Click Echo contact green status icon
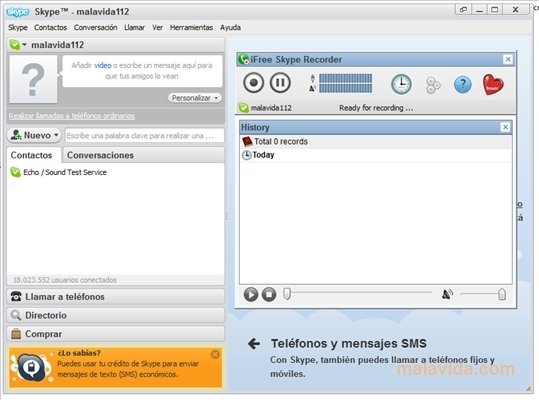 15,172
